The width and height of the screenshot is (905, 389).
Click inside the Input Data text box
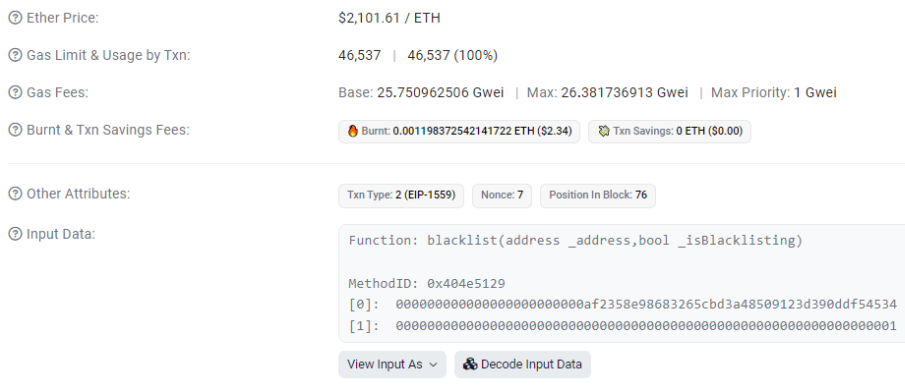pyautogui.click(x=622, y=283)
